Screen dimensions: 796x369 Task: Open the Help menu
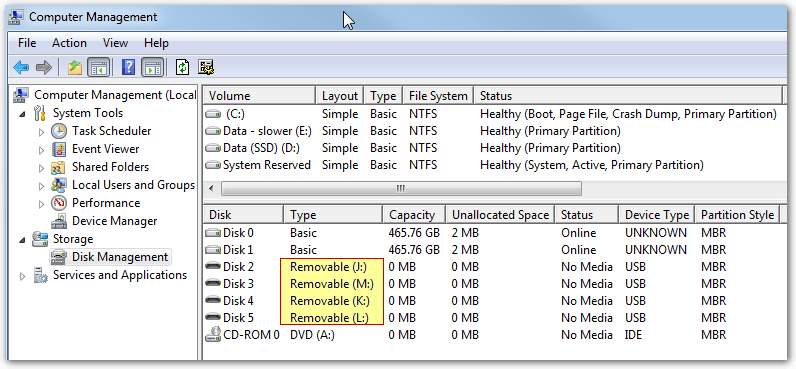point(156,43)
